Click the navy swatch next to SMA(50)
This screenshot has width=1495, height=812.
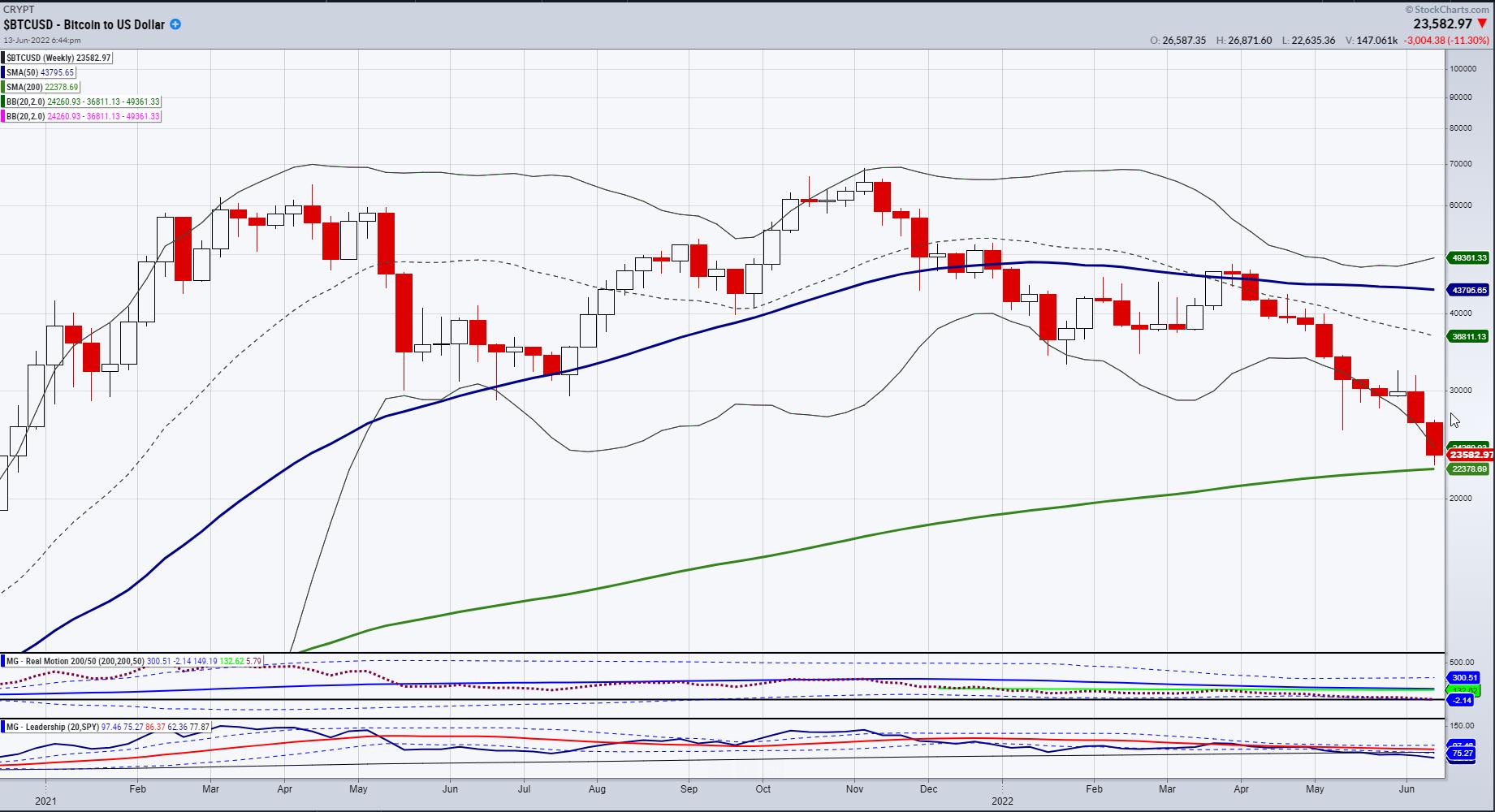click(2, 72)
